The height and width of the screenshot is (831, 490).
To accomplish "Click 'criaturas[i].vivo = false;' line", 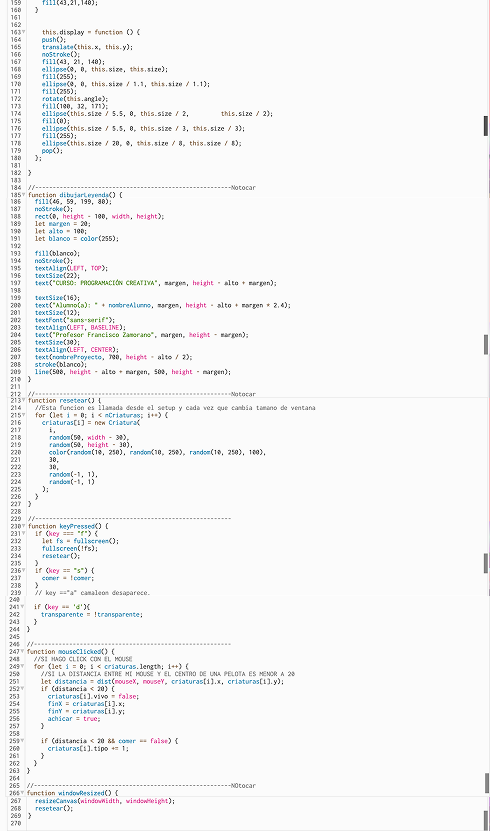I will point(93,696).
